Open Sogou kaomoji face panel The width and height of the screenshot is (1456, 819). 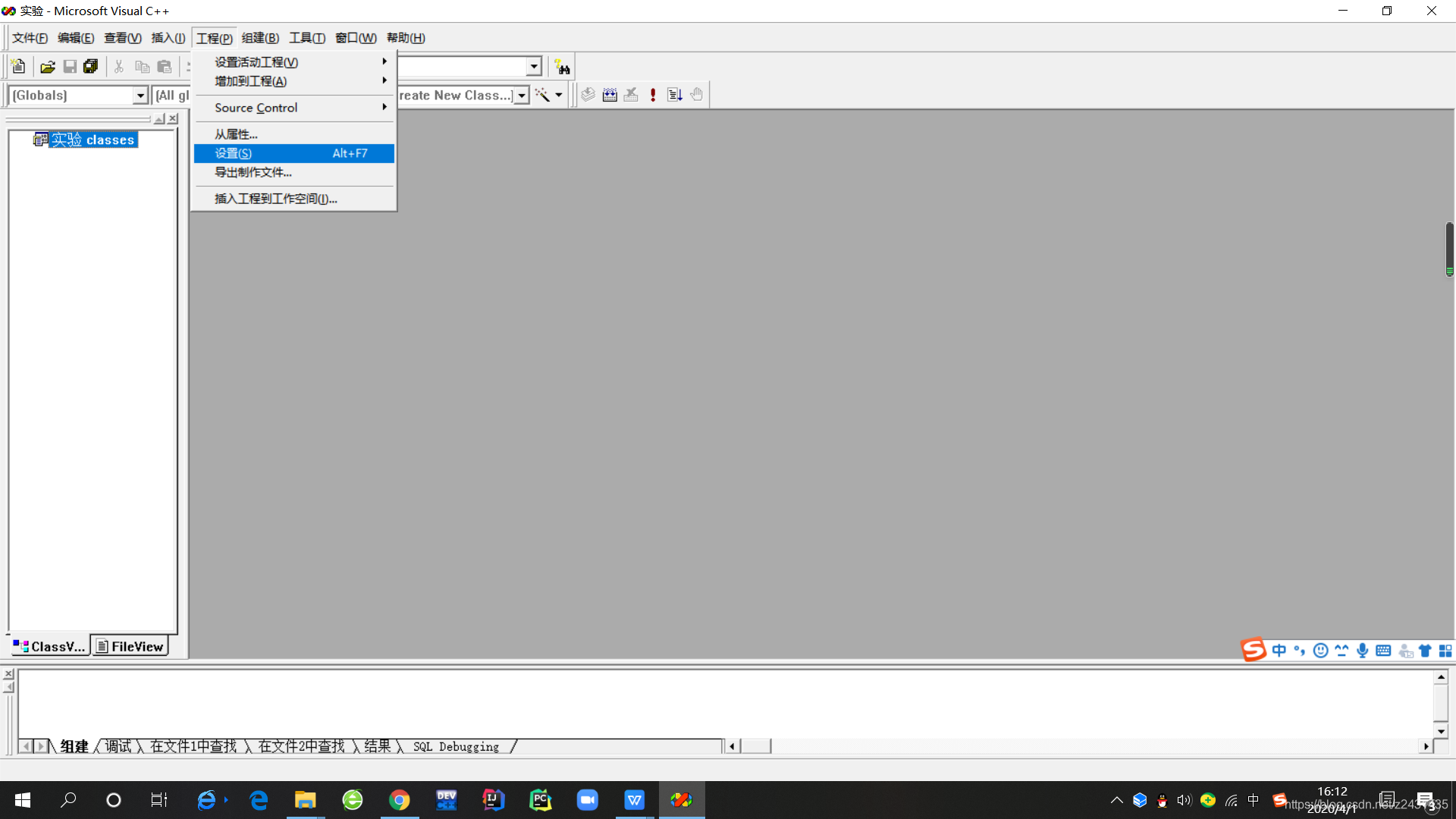click(x=1341, y=651)
